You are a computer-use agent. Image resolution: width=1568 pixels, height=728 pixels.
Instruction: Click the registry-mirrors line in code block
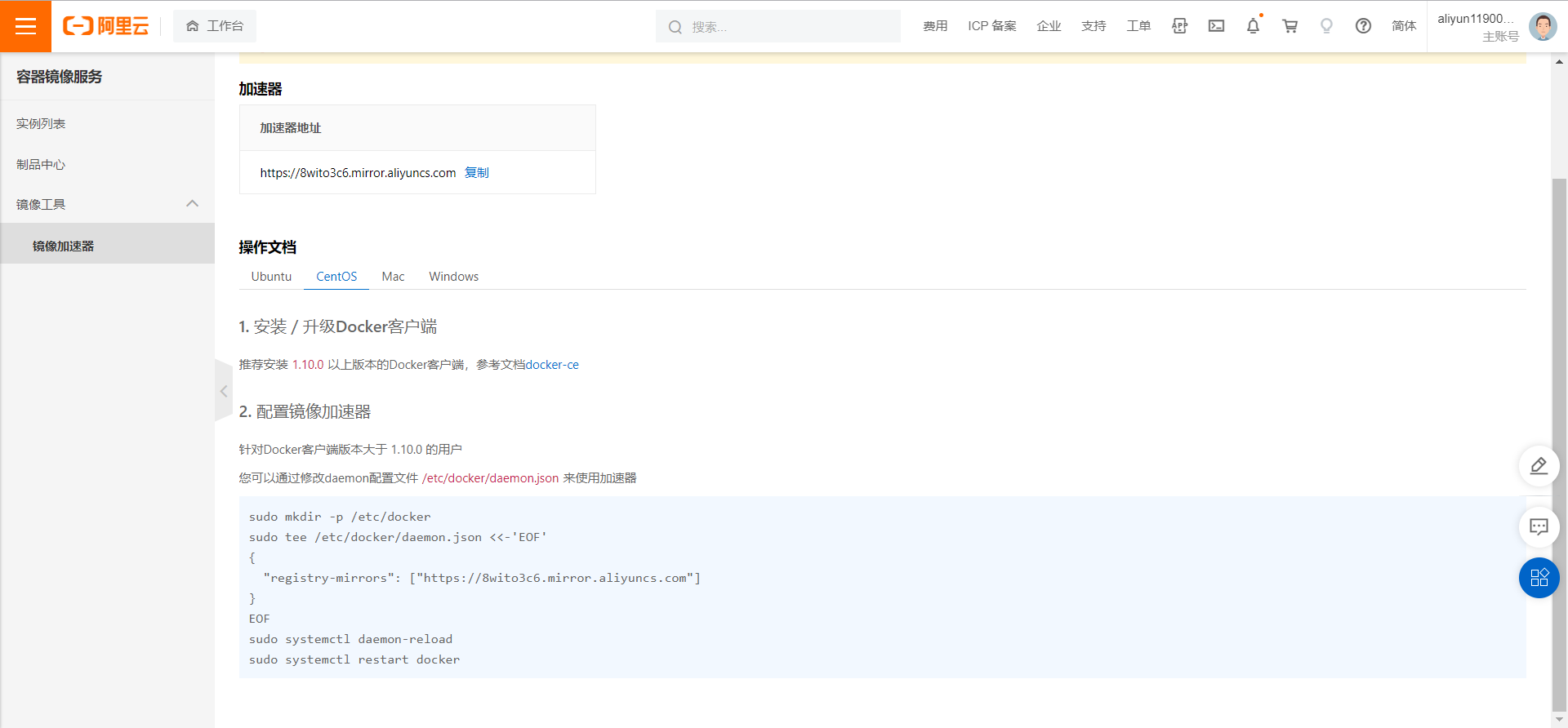[482, 578]
